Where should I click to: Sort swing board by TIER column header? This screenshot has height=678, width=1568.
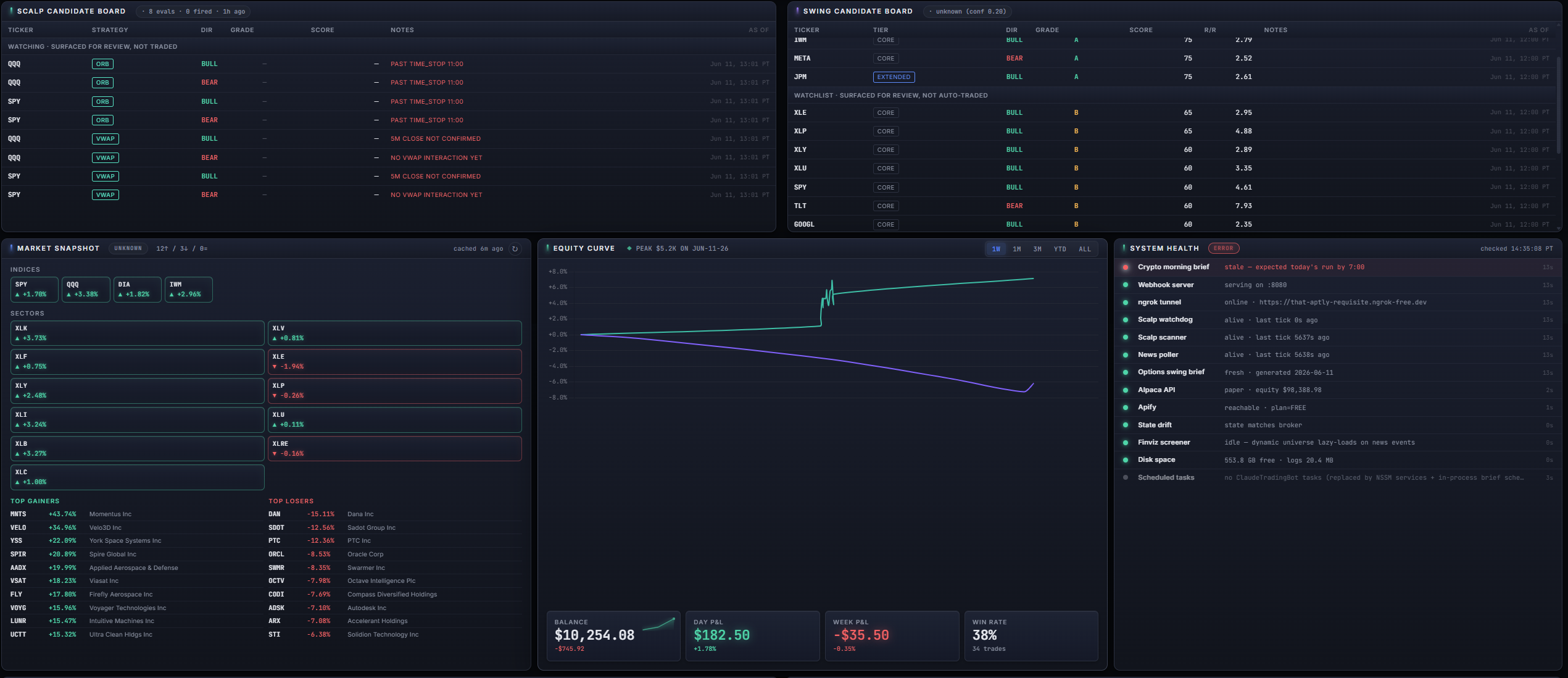coord(881,30)
